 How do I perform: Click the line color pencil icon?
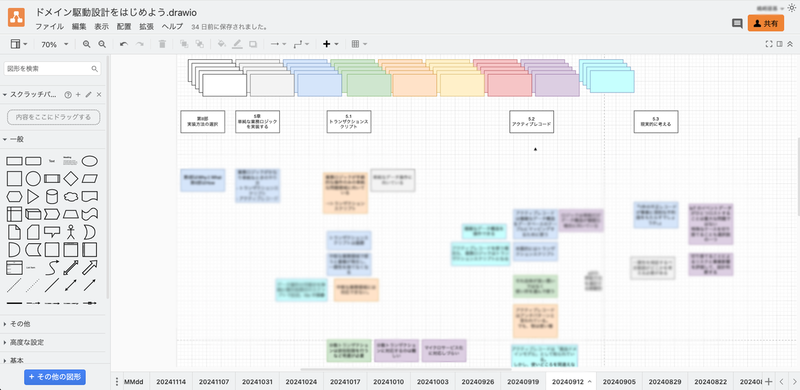click(237, 44)
